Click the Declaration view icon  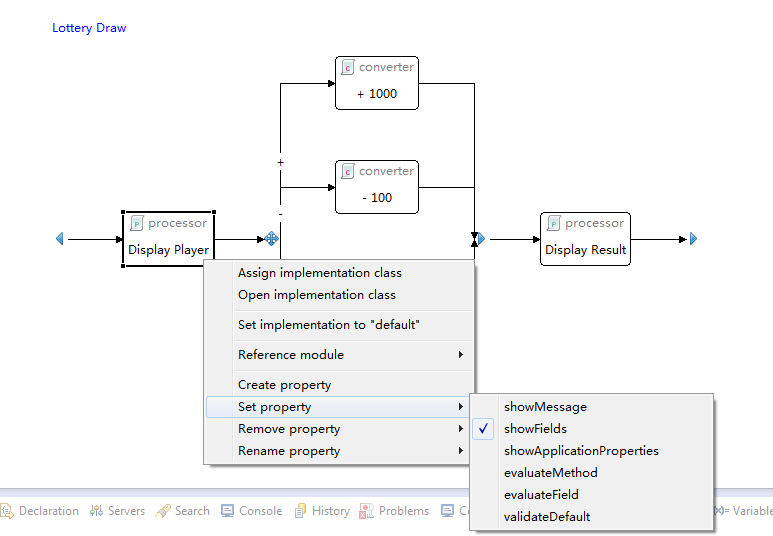7,511
